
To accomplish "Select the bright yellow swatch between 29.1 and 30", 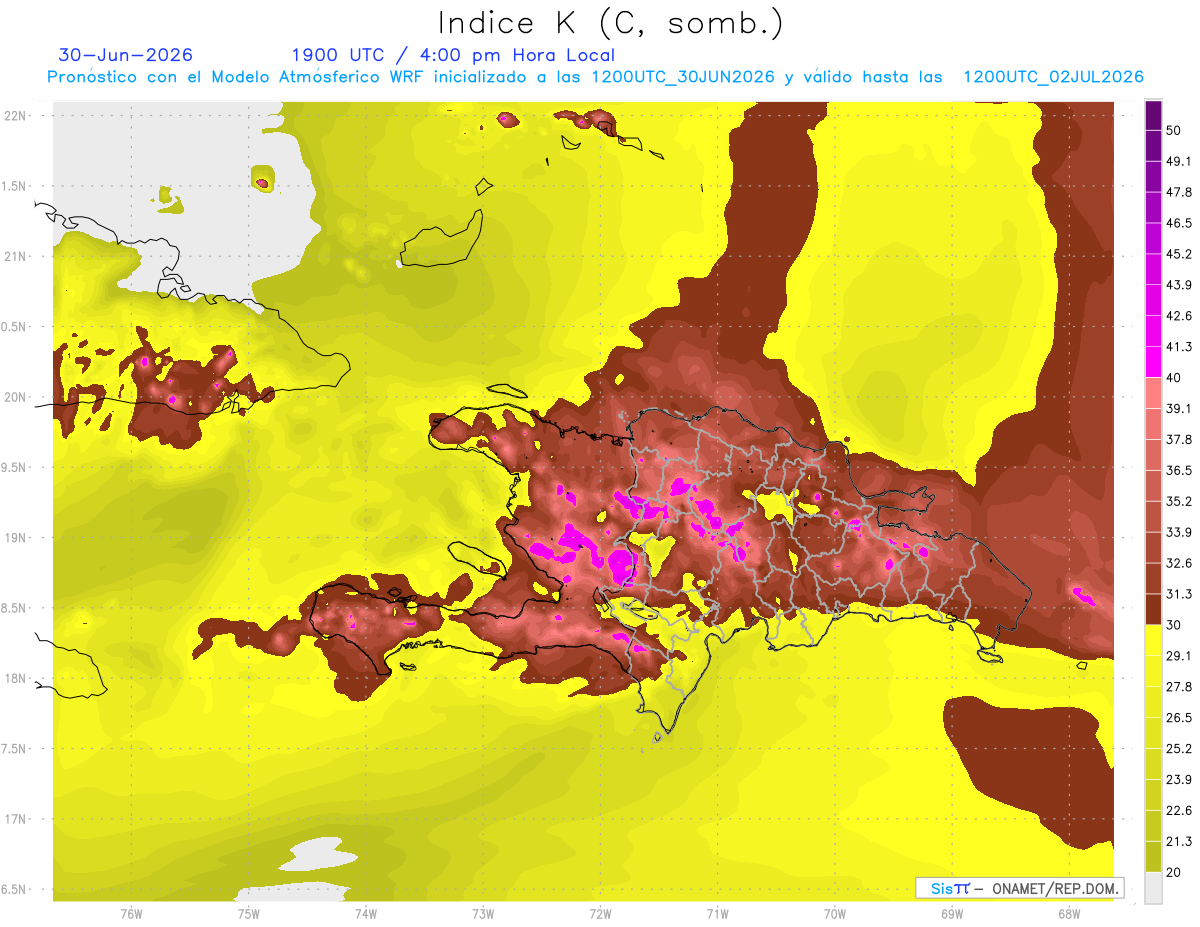I will 1153,640.
